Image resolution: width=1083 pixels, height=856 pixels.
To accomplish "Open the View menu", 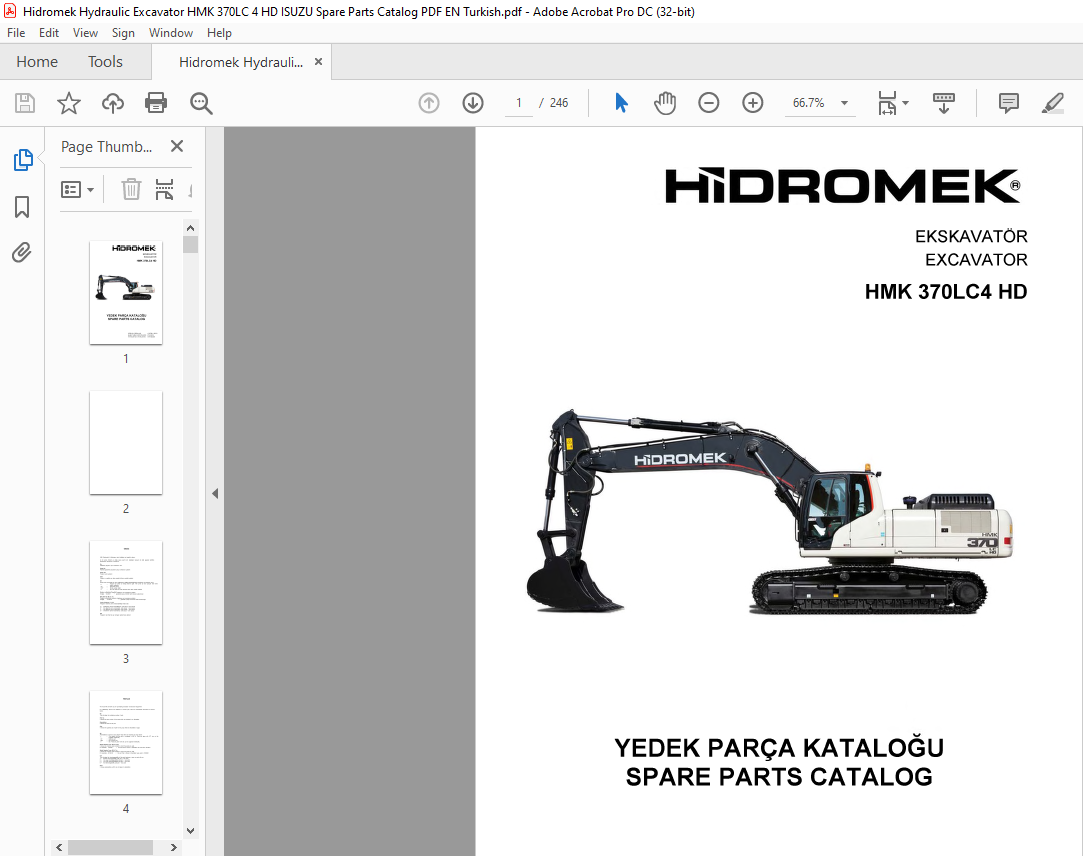I will pyautogui.click(x=85, y=32).
